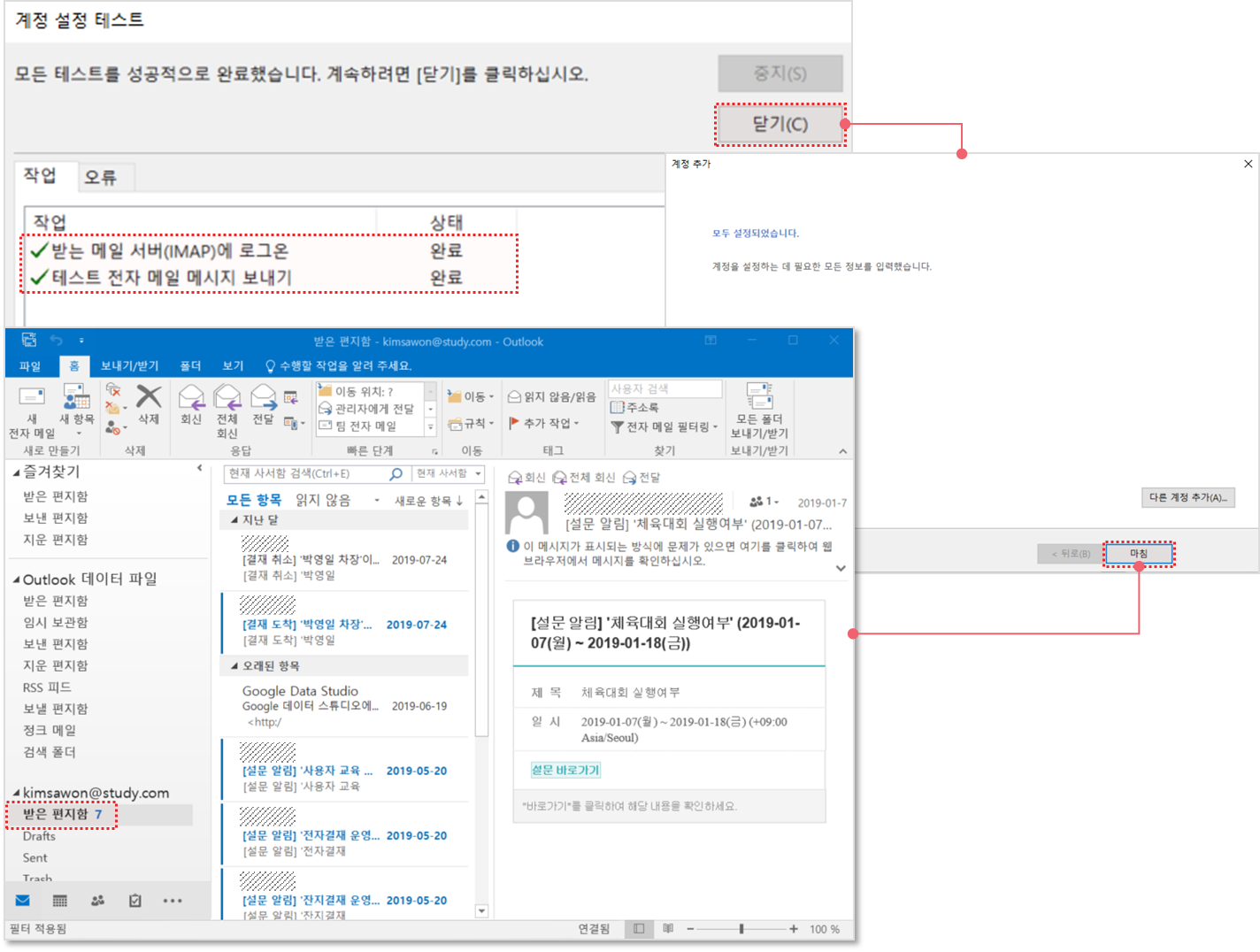Viewport: 1260px width, 952px height.
Task: Toggle Unread/Read (읽지 않음/읽음) status
Action: coord(552,397)
